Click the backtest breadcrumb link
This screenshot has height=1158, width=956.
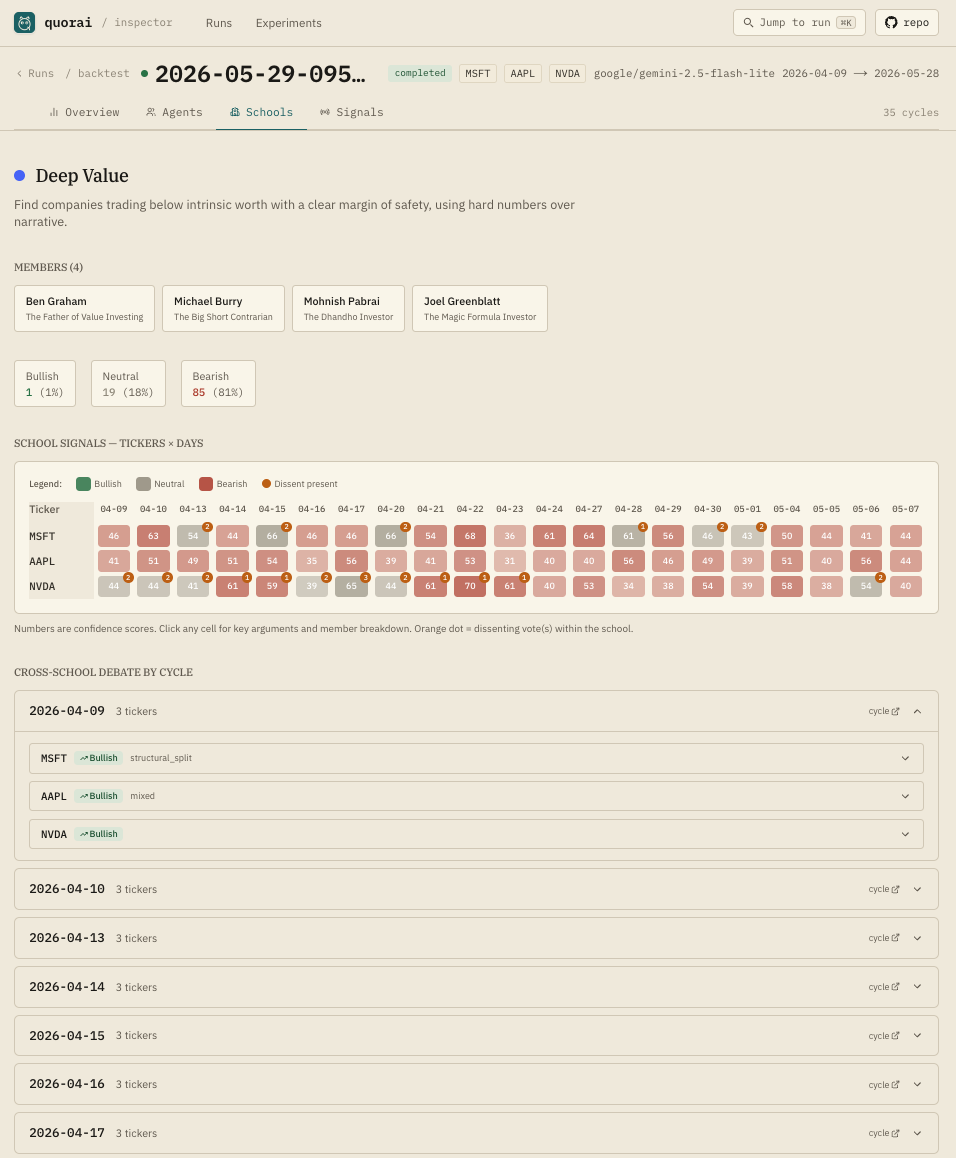[x=103, y=73]
